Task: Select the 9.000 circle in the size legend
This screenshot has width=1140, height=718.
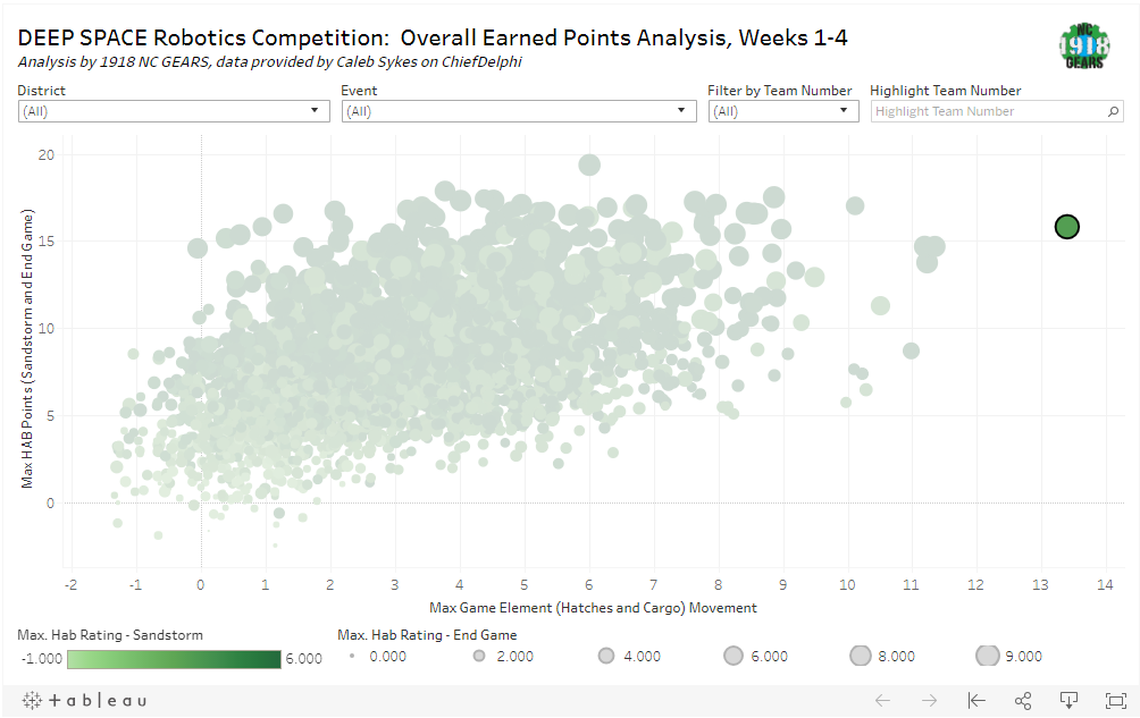Action: coord(988,655)
